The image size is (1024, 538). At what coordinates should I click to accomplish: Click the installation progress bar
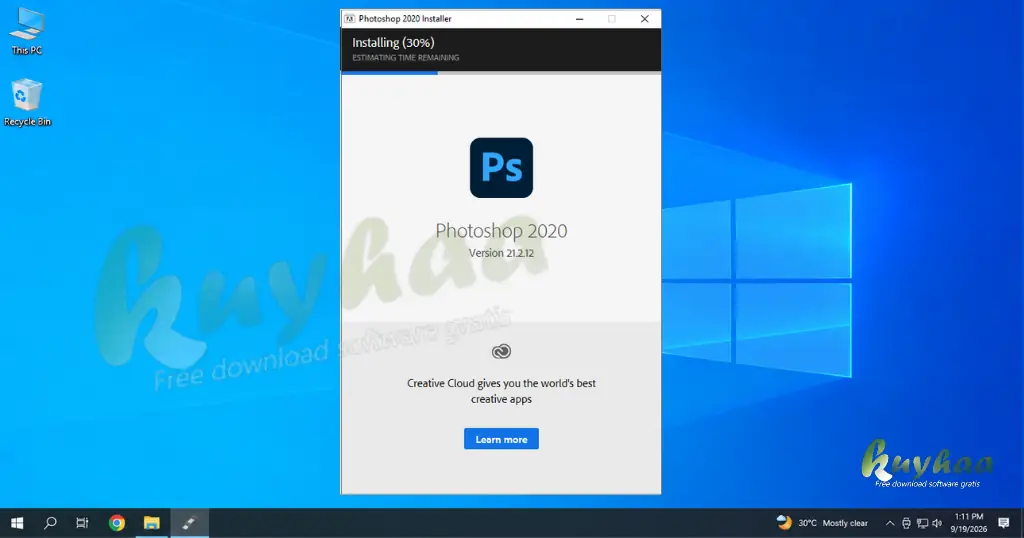(501, 72)
